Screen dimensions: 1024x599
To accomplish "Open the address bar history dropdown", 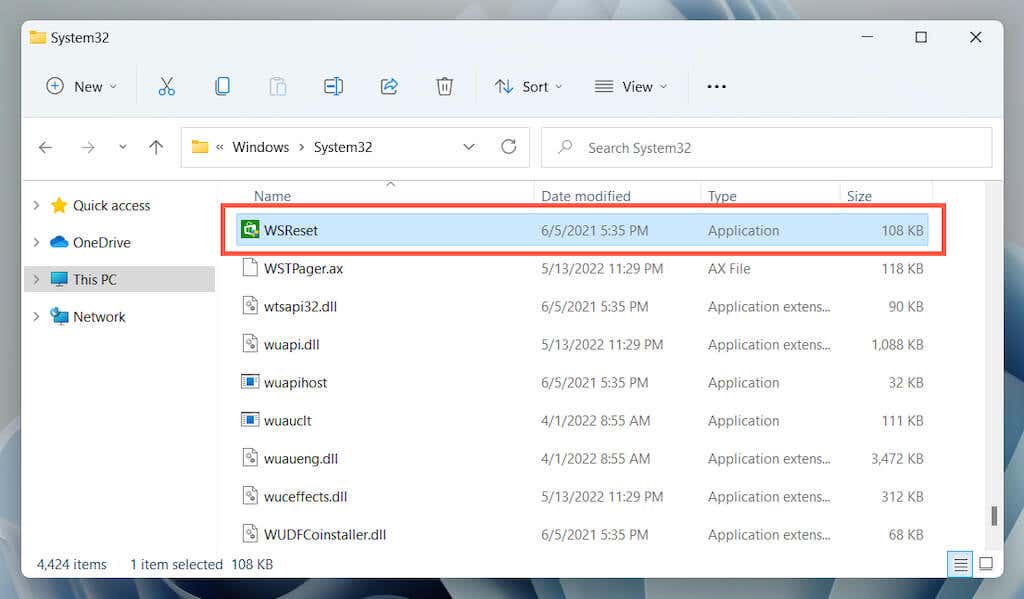I will tap(469, 147).
